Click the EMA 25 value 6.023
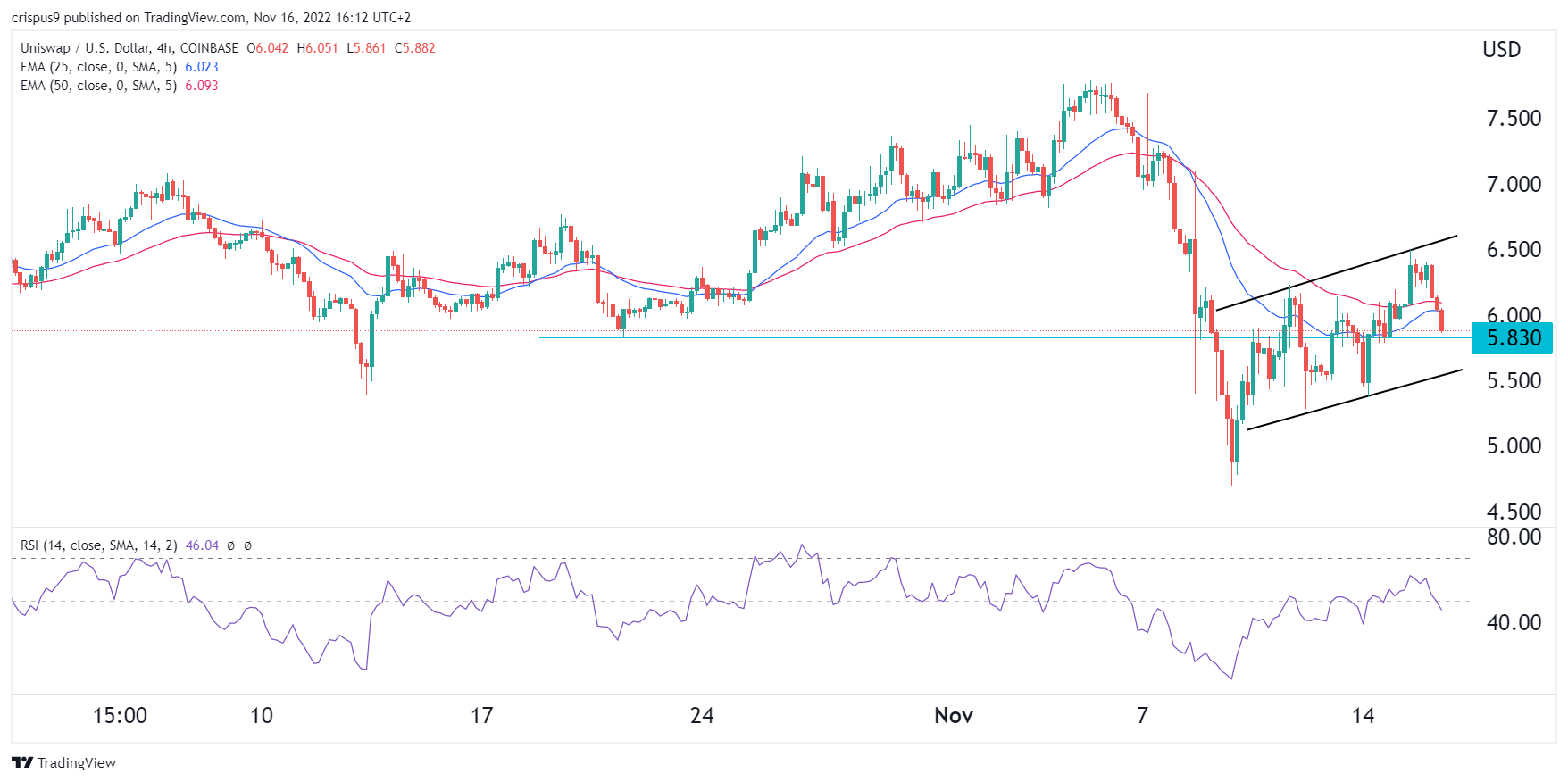 click(202, 67)
